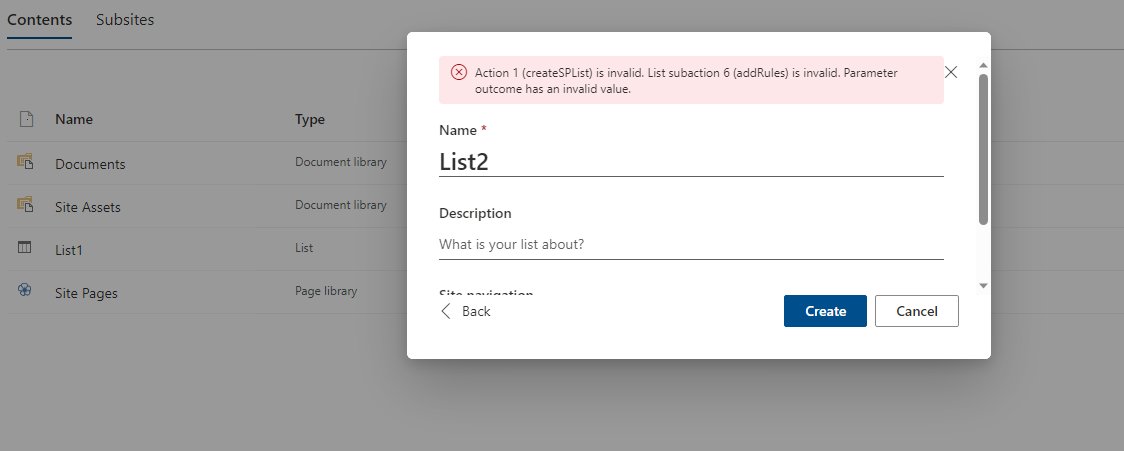
Task: Click the dialog scrollbar down arrow
Action: 984,285
